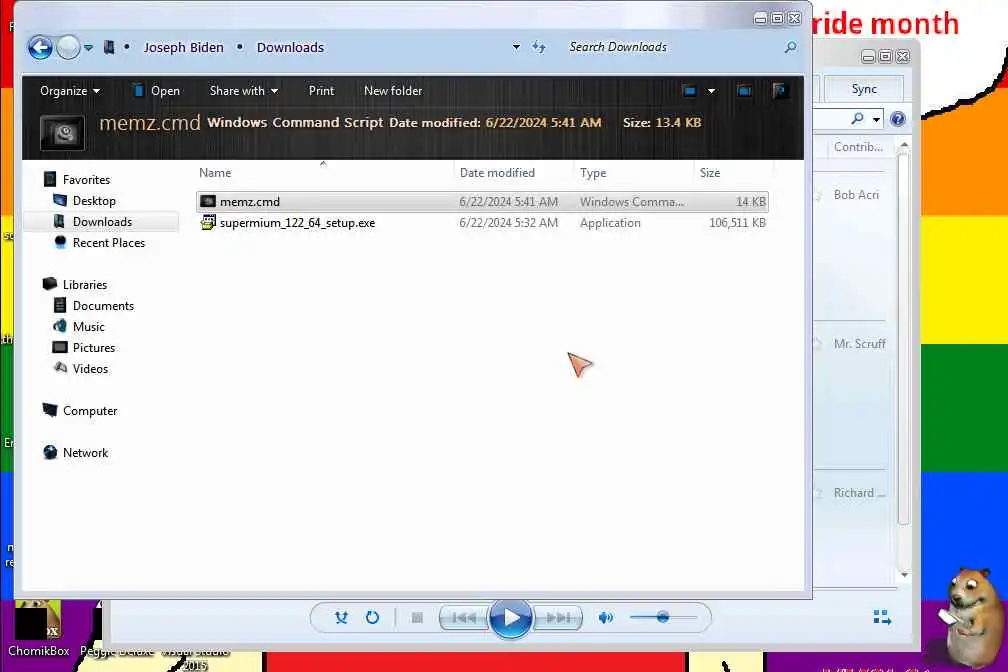Open recent locations dropdown beside nav arrows

[x=89, y=48]
